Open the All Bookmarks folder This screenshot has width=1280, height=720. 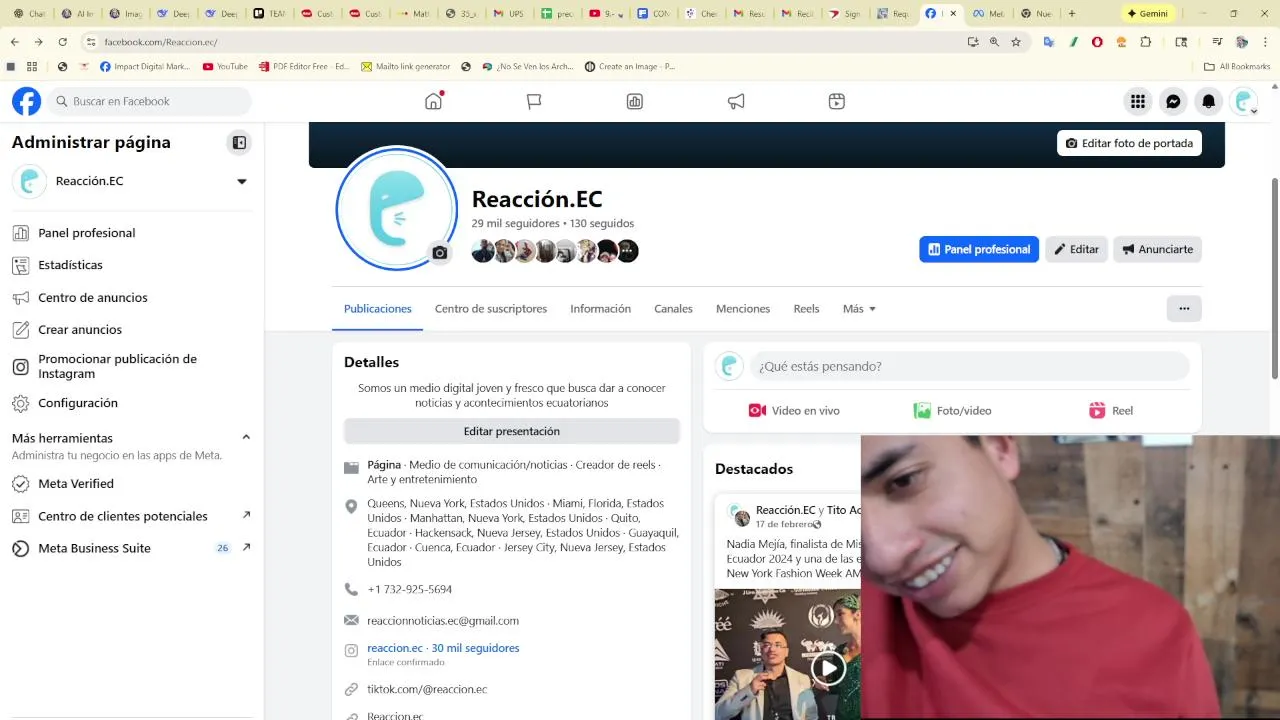pos(1237,66)
